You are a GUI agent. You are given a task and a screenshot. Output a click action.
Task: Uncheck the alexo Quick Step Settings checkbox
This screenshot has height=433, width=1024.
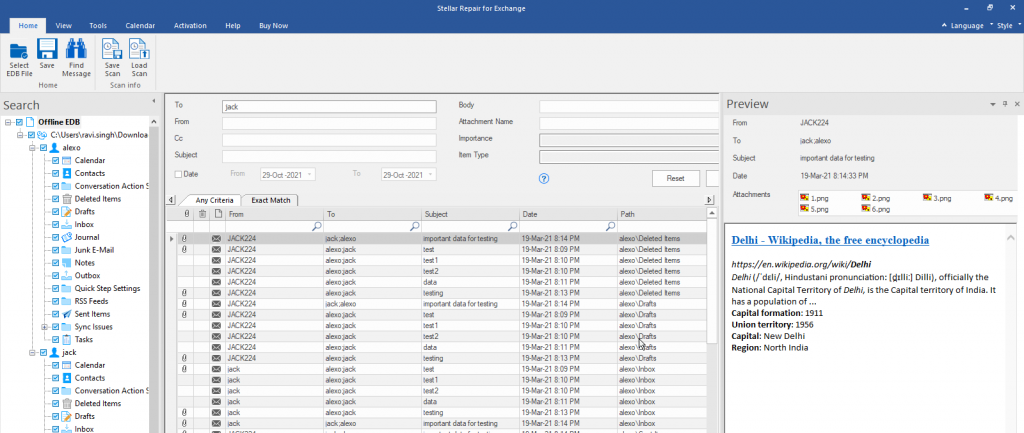coord(56,289)
